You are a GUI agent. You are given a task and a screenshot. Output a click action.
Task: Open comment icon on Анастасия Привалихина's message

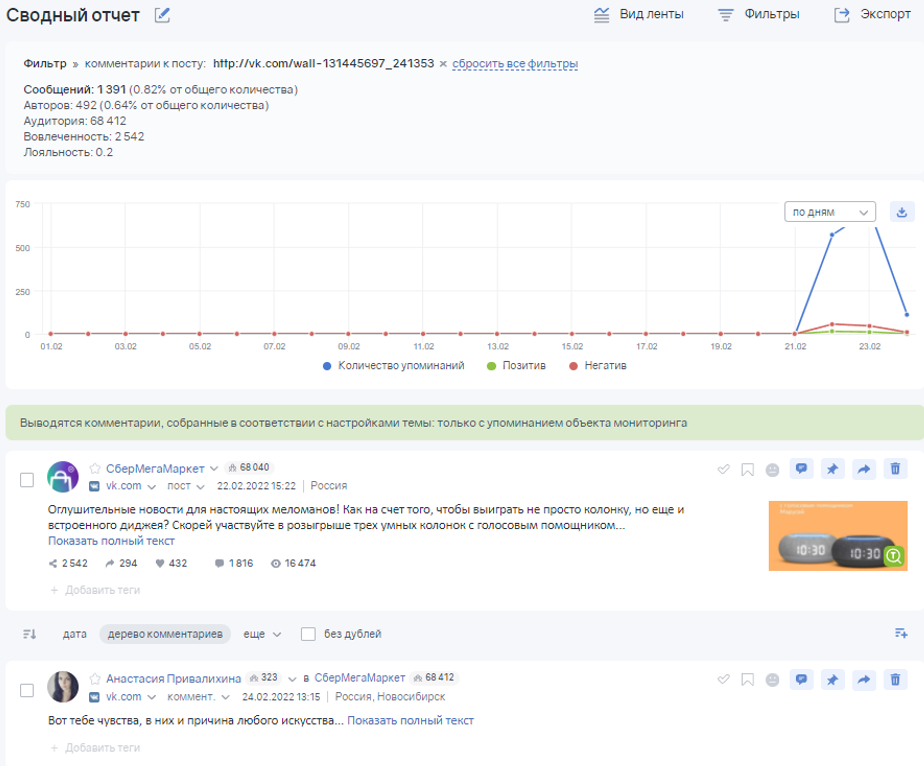click(800, 680)
